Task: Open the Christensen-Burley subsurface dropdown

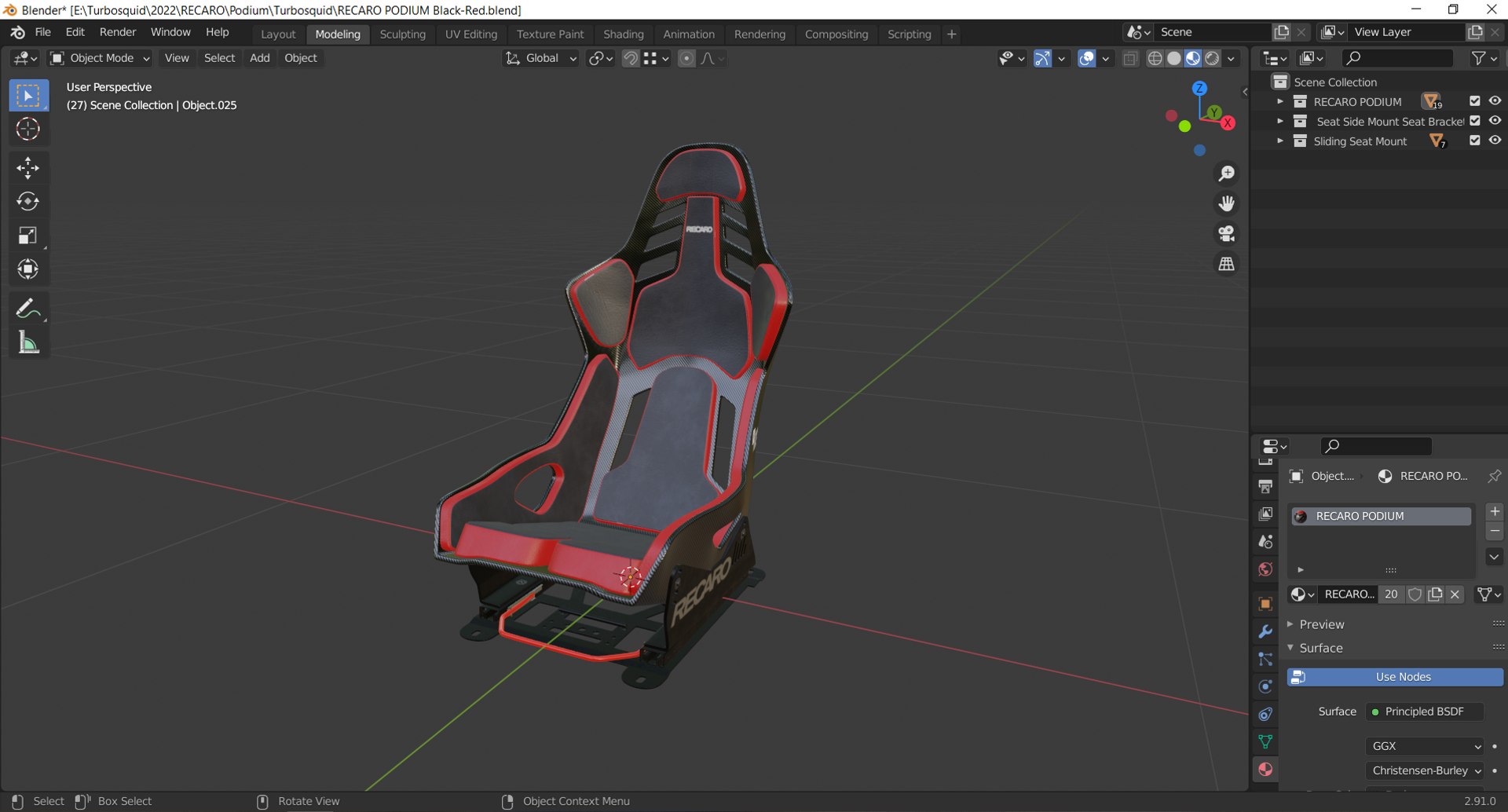Action: (x=1425, y=770)
